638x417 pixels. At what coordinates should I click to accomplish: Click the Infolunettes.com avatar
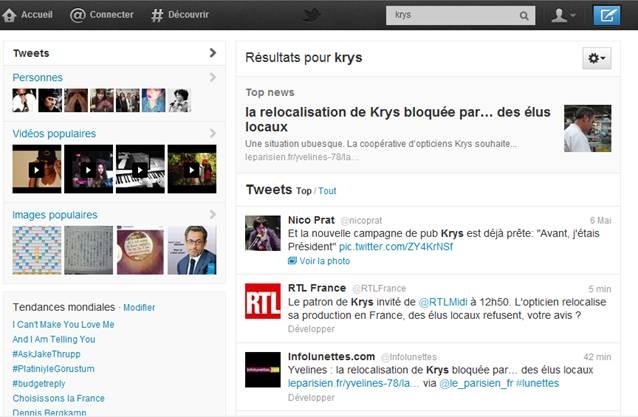(262, 369)
